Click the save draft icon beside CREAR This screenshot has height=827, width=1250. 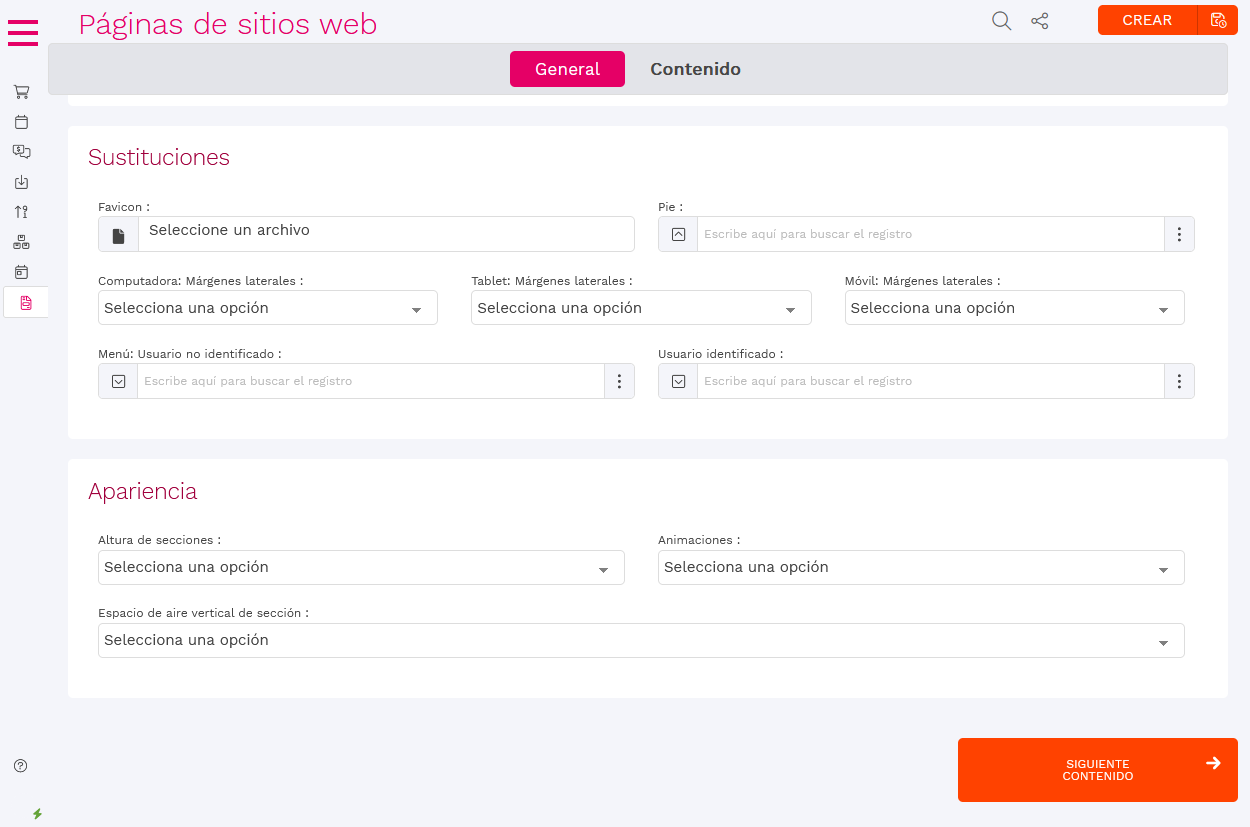click(x=1217, y=20)
